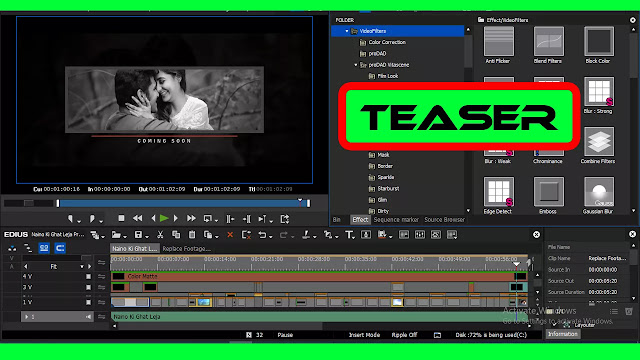
Task: Collapse the proDAD Vitascene folder
Action: [356, 65]
